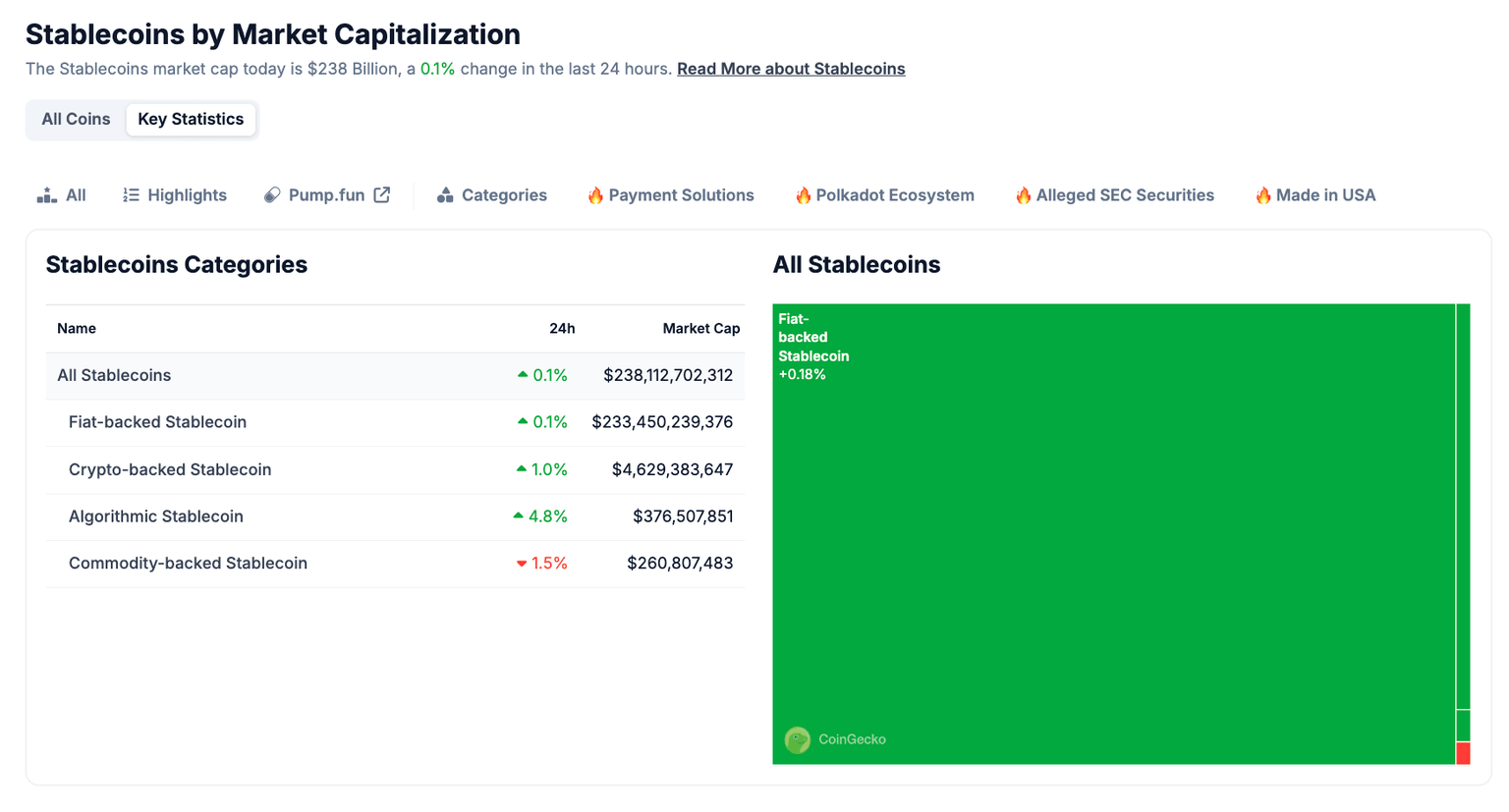Sort the table by Market Cap
Screen dimensions: 1509x812
700,328
